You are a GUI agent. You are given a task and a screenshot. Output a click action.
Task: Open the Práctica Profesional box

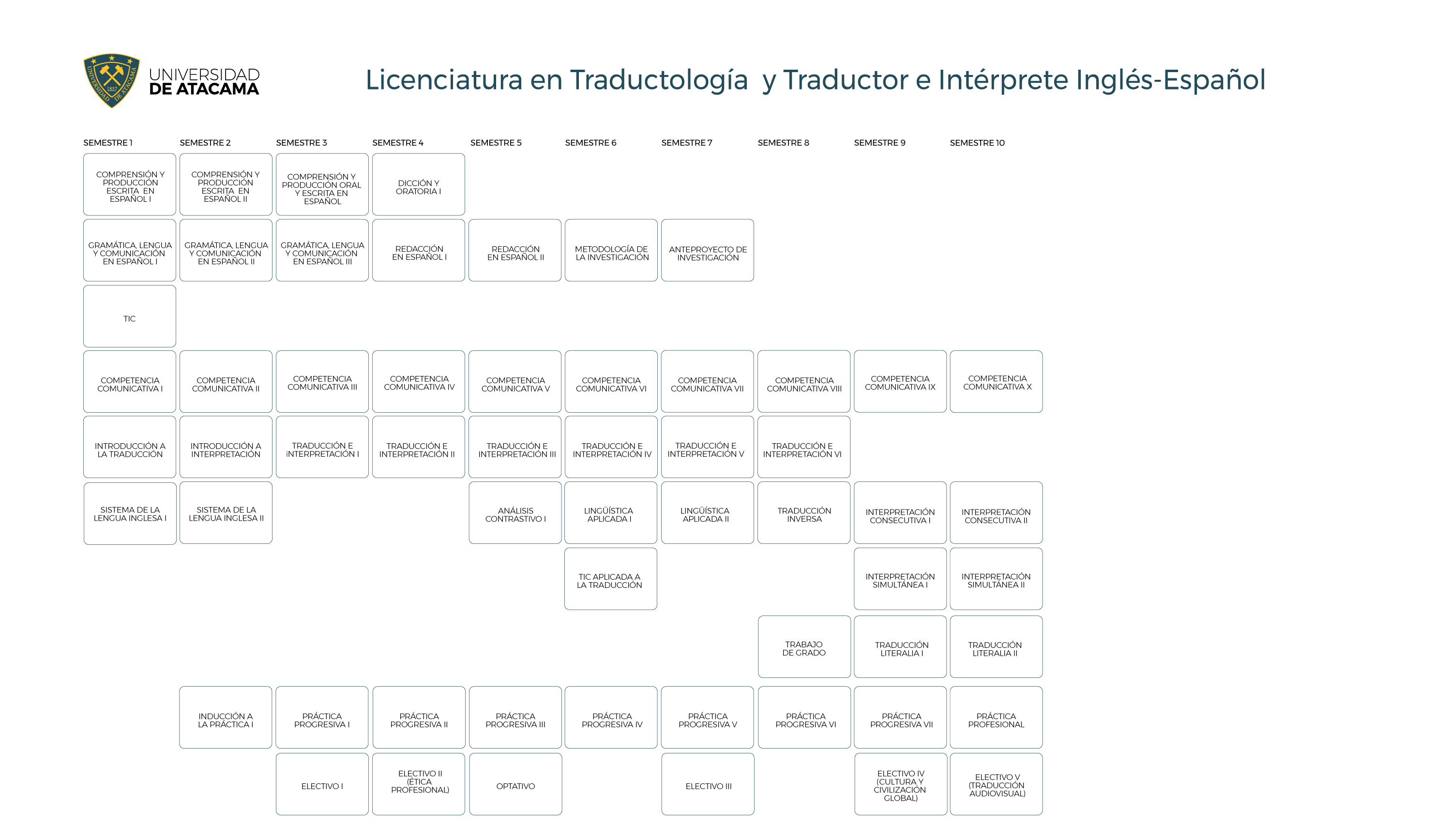[996, 718]
